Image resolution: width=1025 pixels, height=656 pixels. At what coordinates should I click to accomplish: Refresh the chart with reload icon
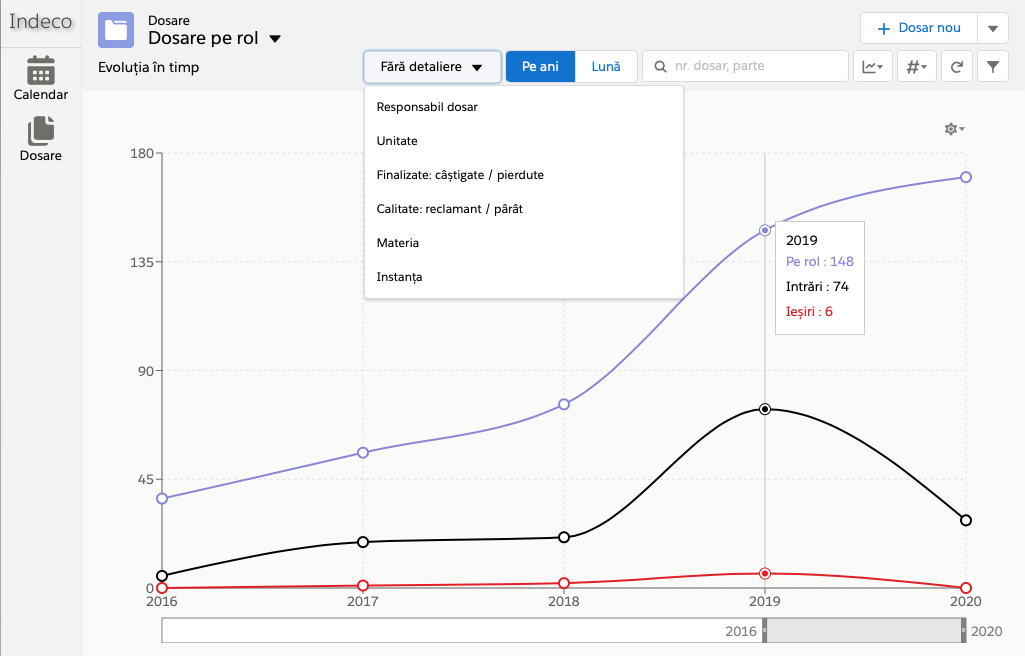tap(957, 67)
